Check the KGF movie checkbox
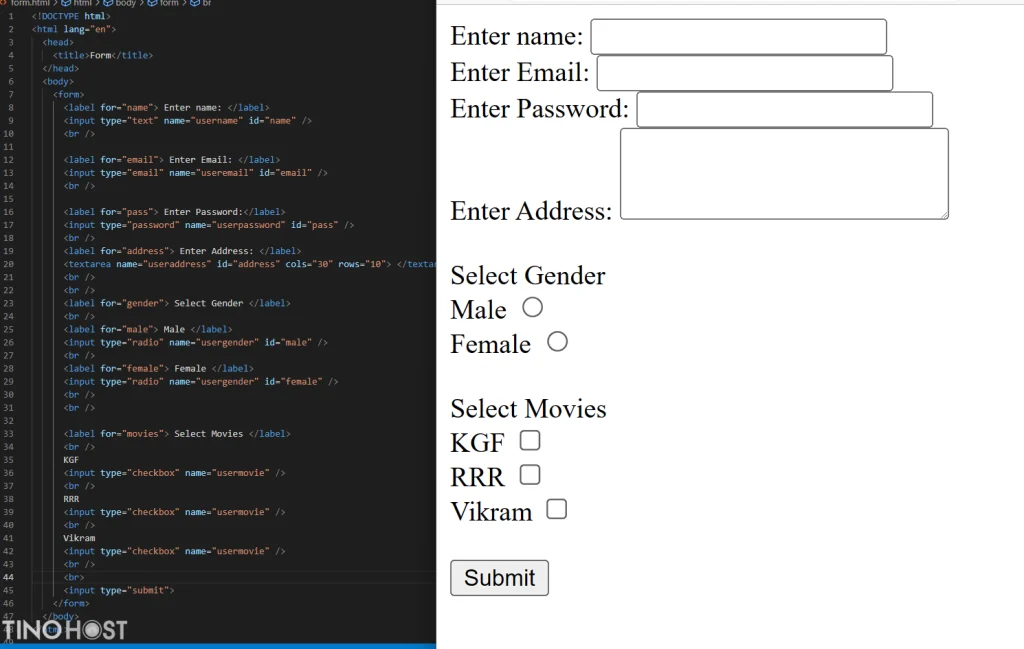Image resolution: width=1024 pixels, height=649 pixels. click(x=530, y=441)
